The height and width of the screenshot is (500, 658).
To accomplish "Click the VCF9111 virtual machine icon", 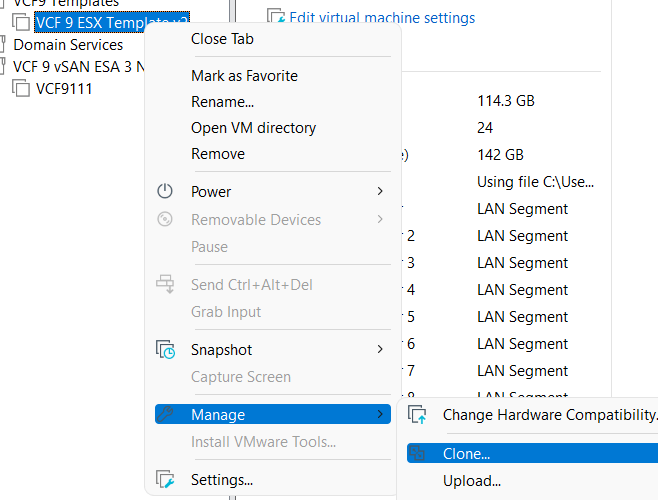I will click(x=21, y=89).
